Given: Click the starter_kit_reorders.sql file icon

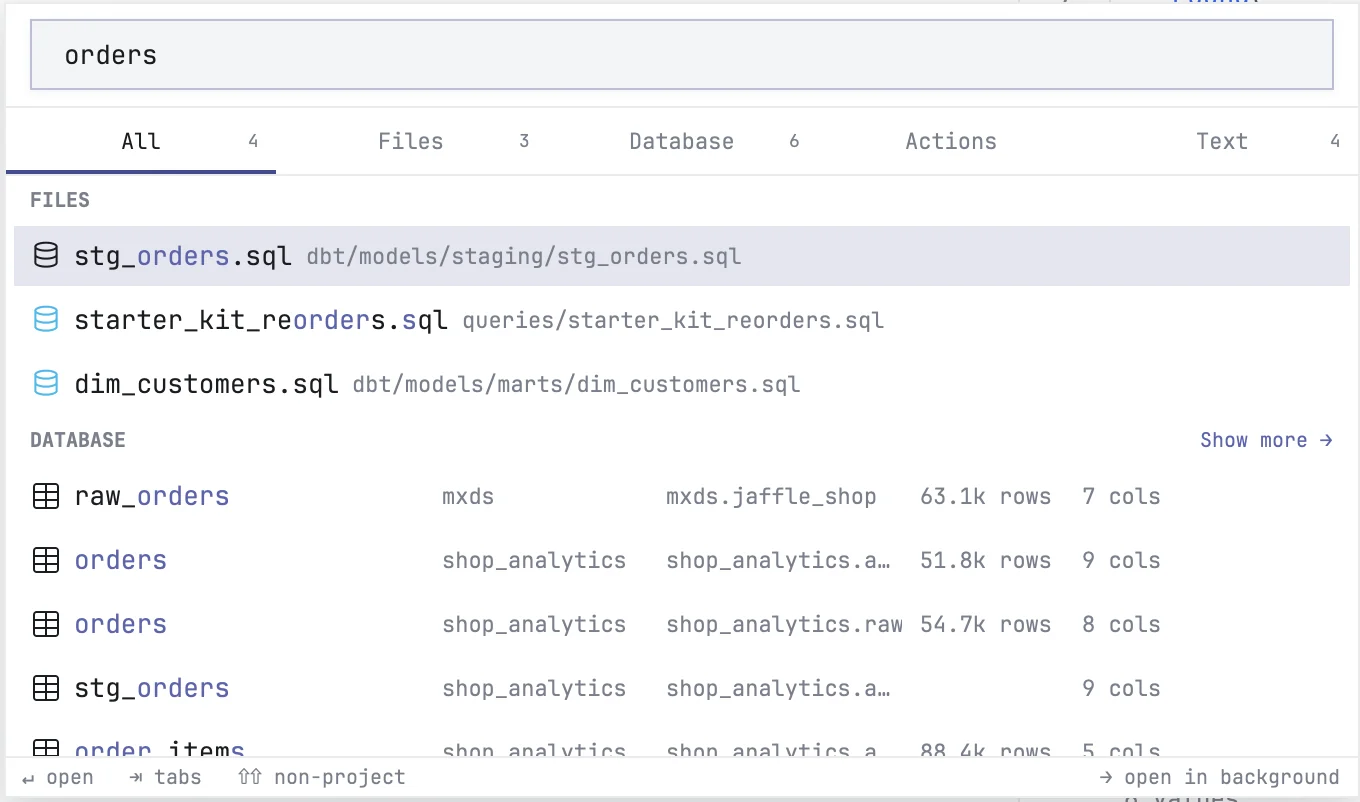Looking at the screenshot, I should (x=46, y=320).
